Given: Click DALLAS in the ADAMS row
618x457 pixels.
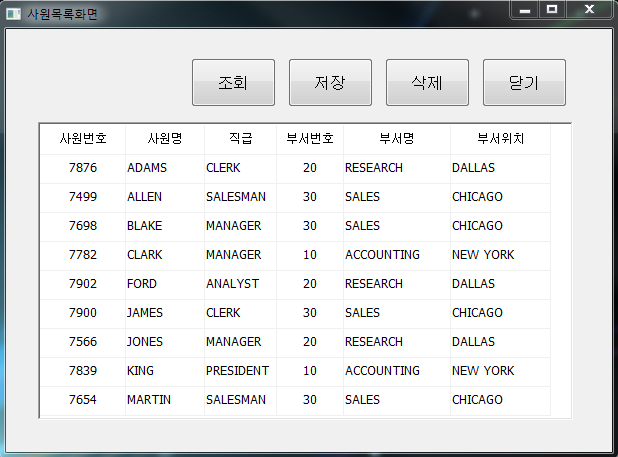Looking at the screenshot, I should point(501,168).
